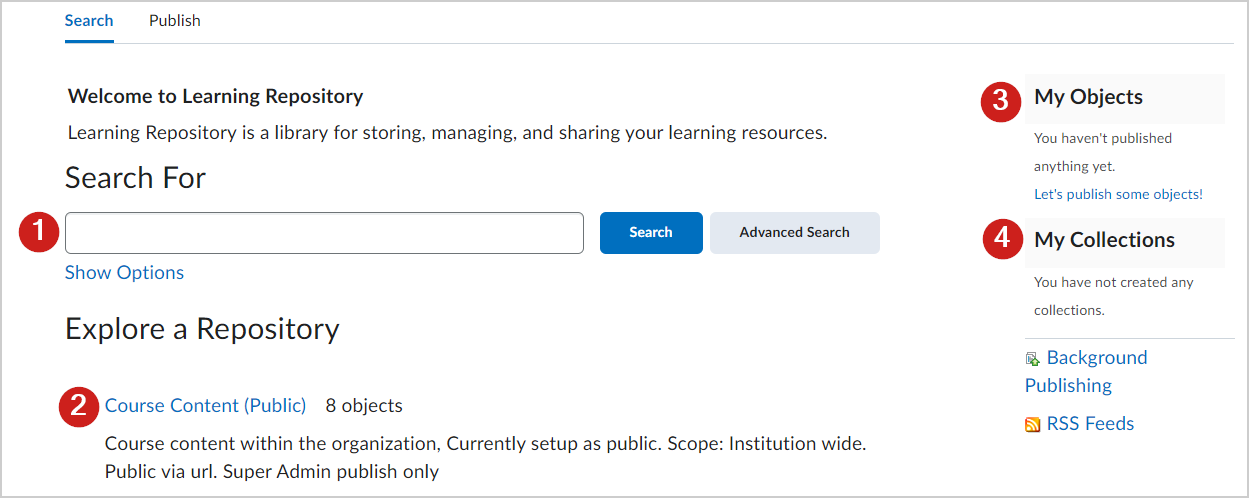Click the red number 2 callout marker
The image size is (1249, 498).
pos(78,406)
